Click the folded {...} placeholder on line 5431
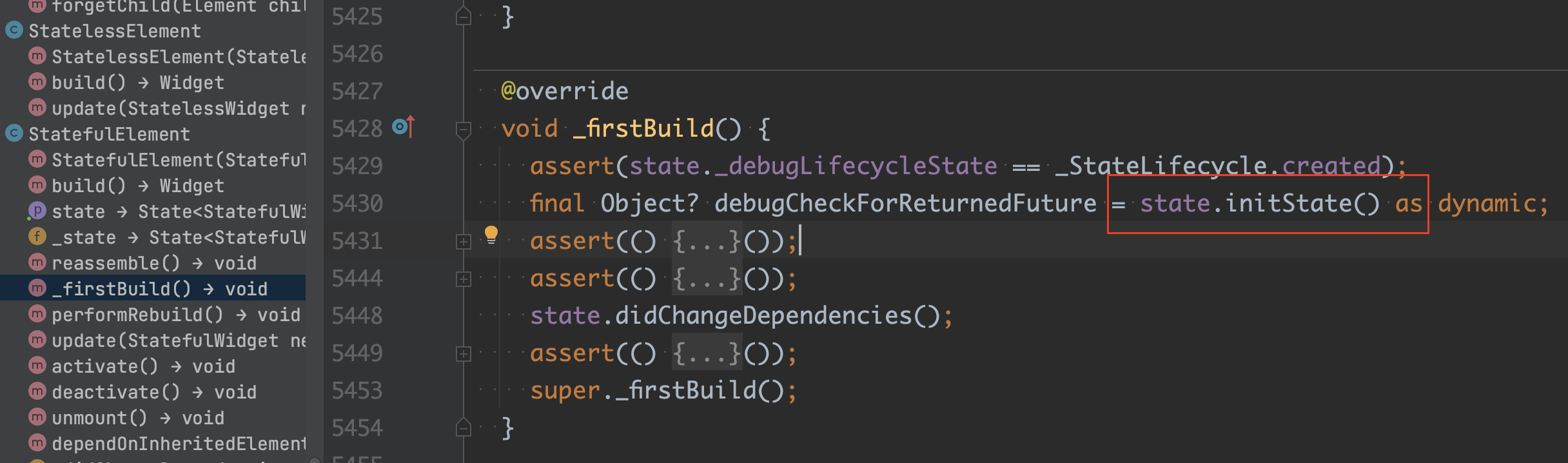The width and height of the screenshot is (1568, 463). coord(707,242)
